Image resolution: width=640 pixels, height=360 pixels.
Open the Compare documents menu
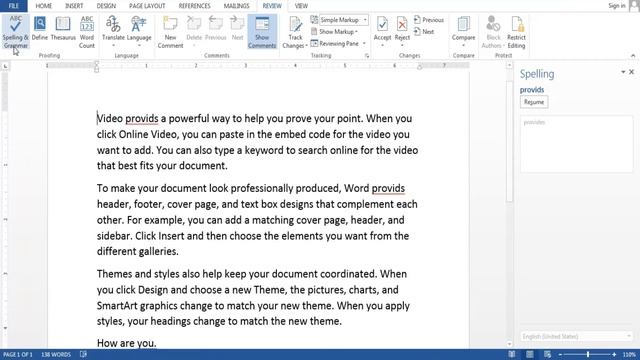point(463,30)
